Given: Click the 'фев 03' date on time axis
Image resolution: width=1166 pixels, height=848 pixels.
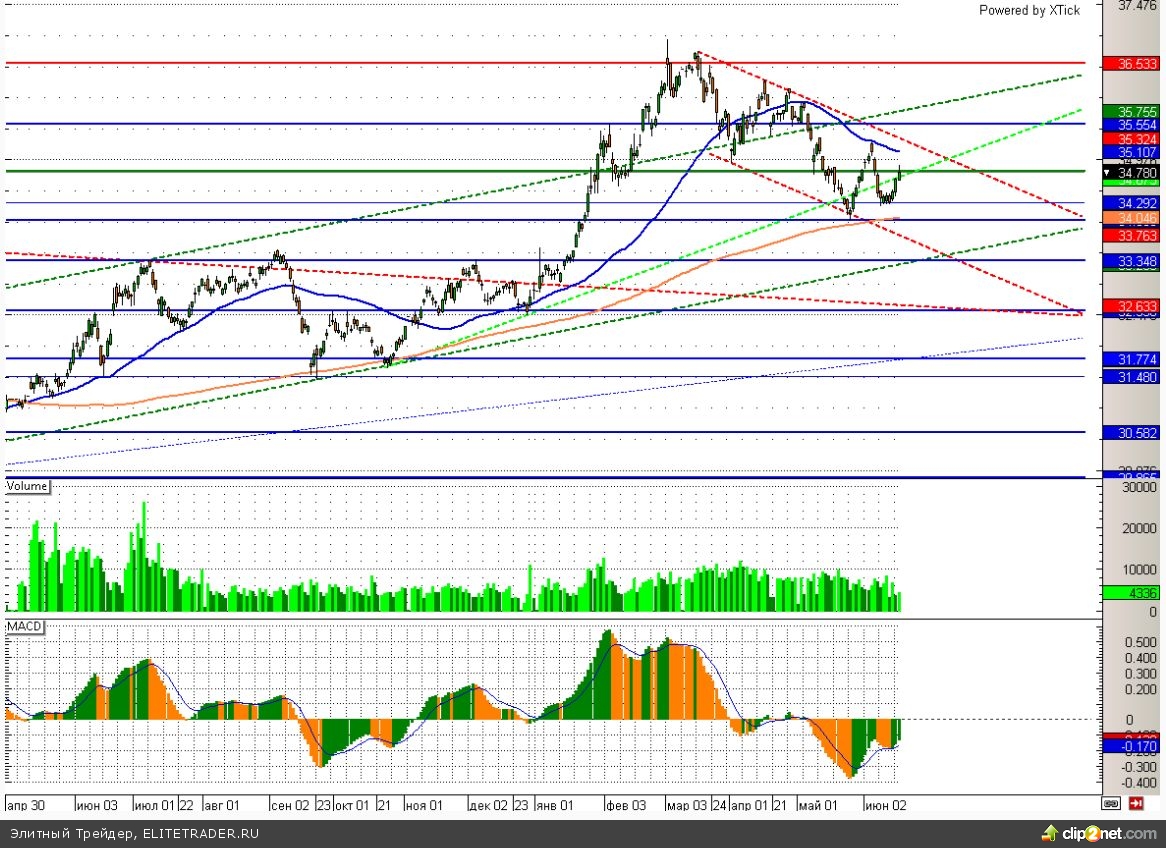Looking at the screenshot, I should pyautogui.click(x=625, y=804).
